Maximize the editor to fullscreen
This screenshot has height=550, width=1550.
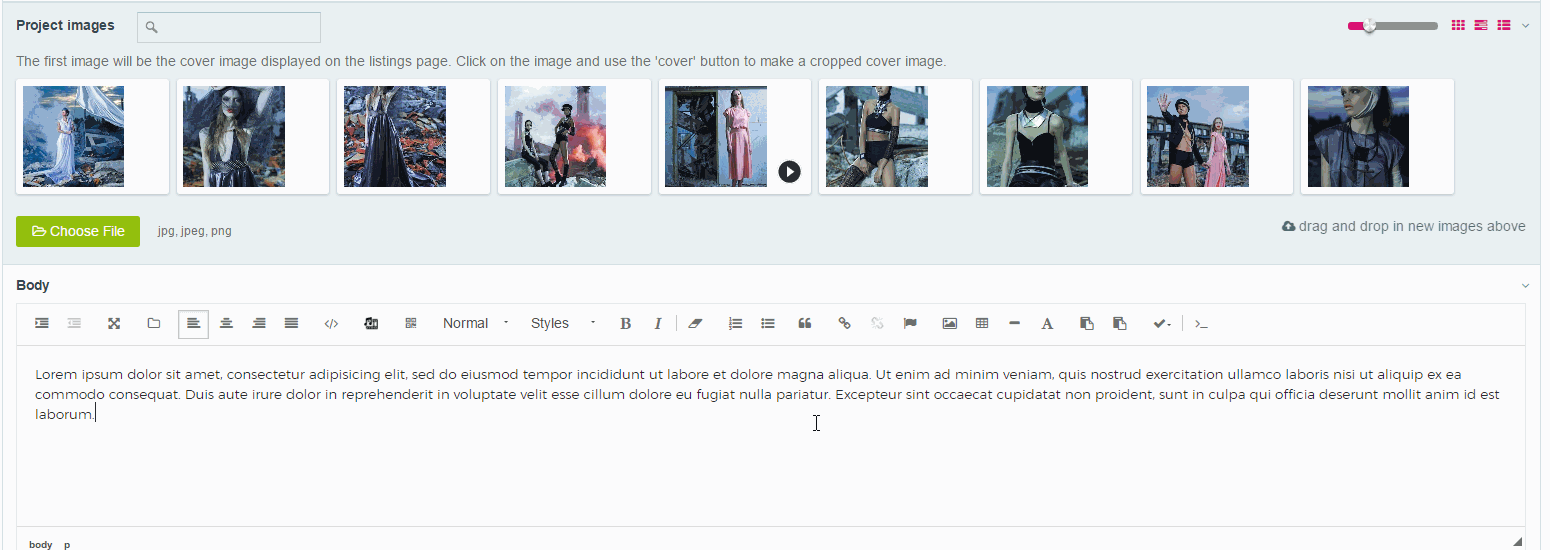[114, 324]
